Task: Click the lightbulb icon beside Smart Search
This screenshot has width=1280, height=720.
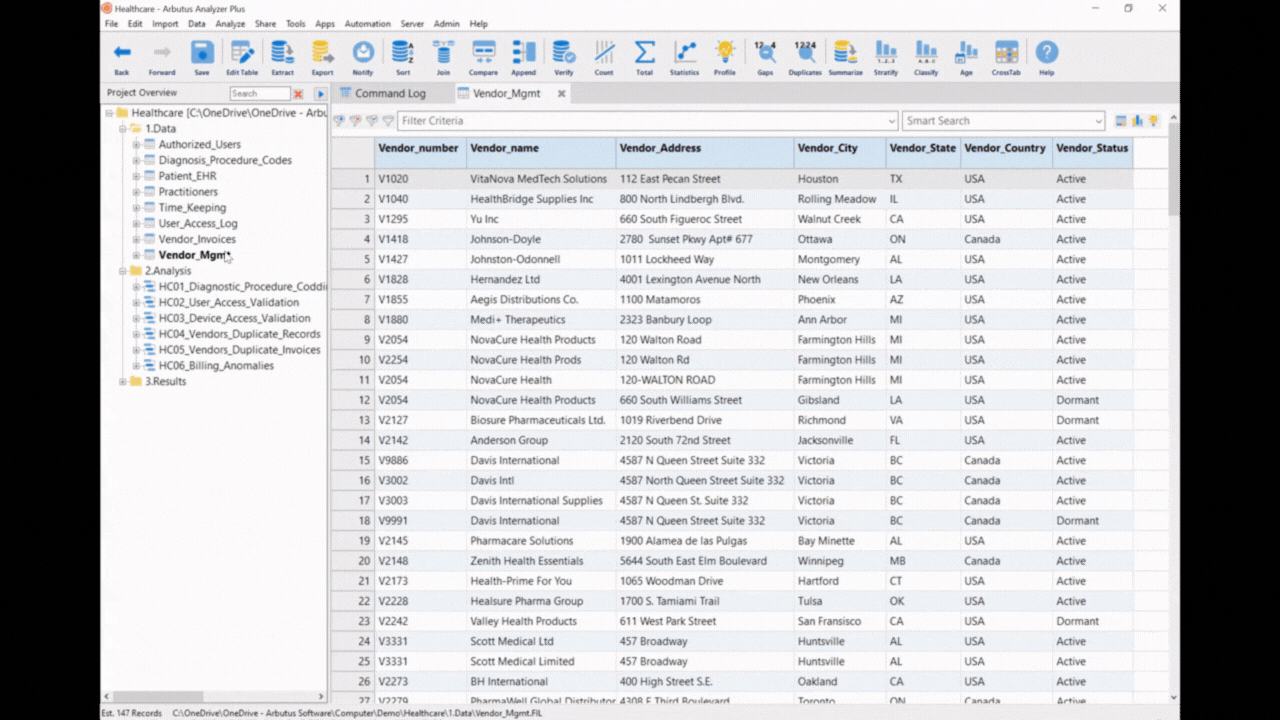Action: [x=1153, y=121]
